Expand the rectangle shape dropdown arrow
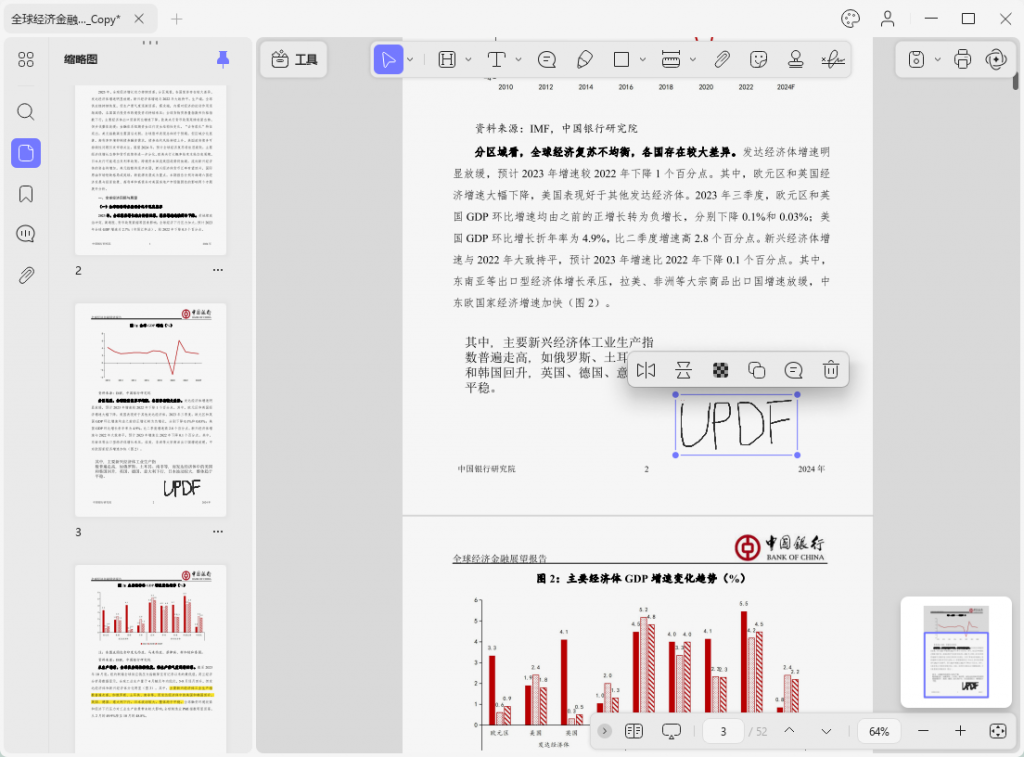This screenshot has width=1024, height=757. [x=641, y=60]
